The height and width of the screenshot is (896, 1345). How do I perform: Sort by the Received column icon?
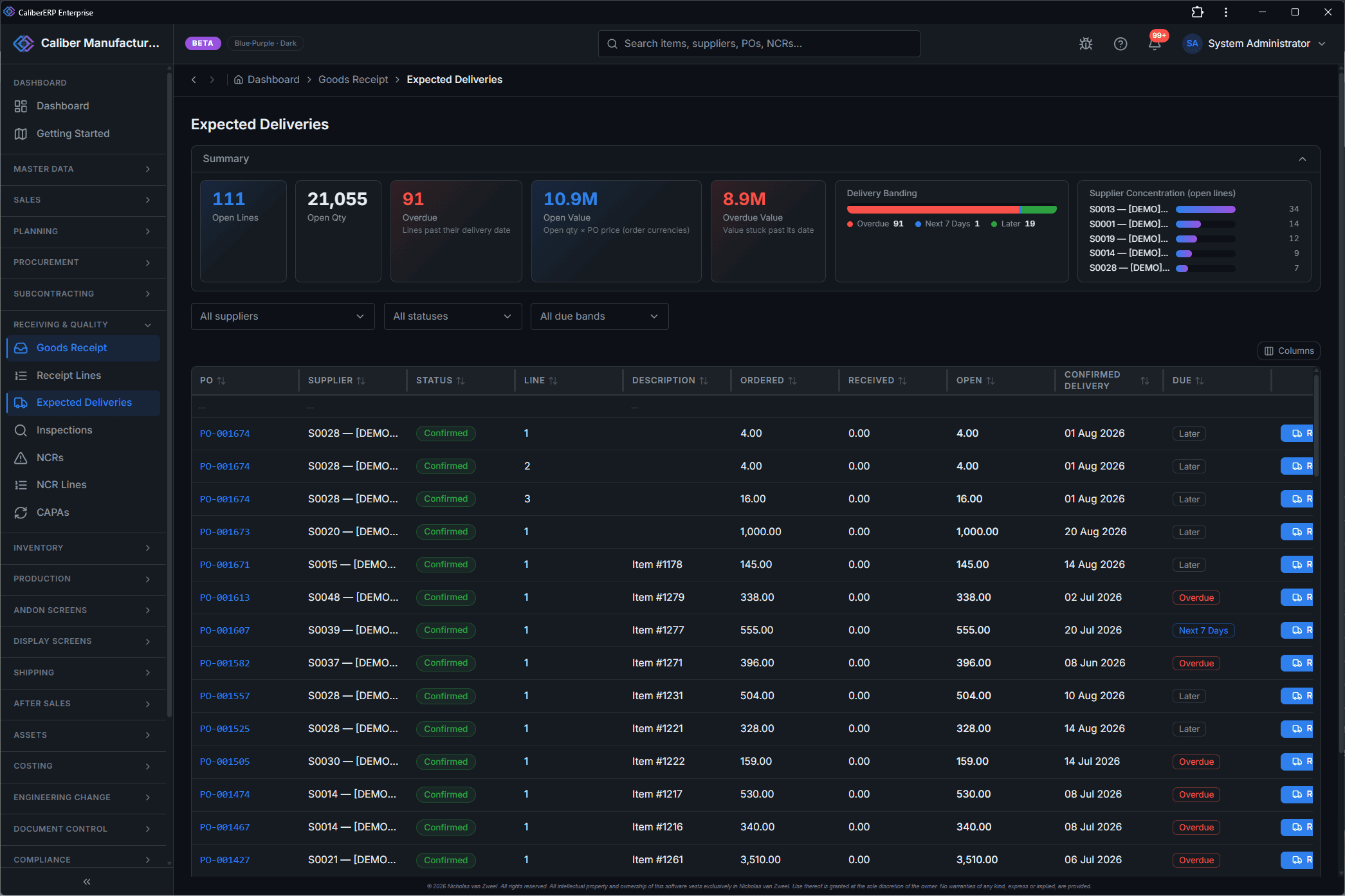coord(902,381)
